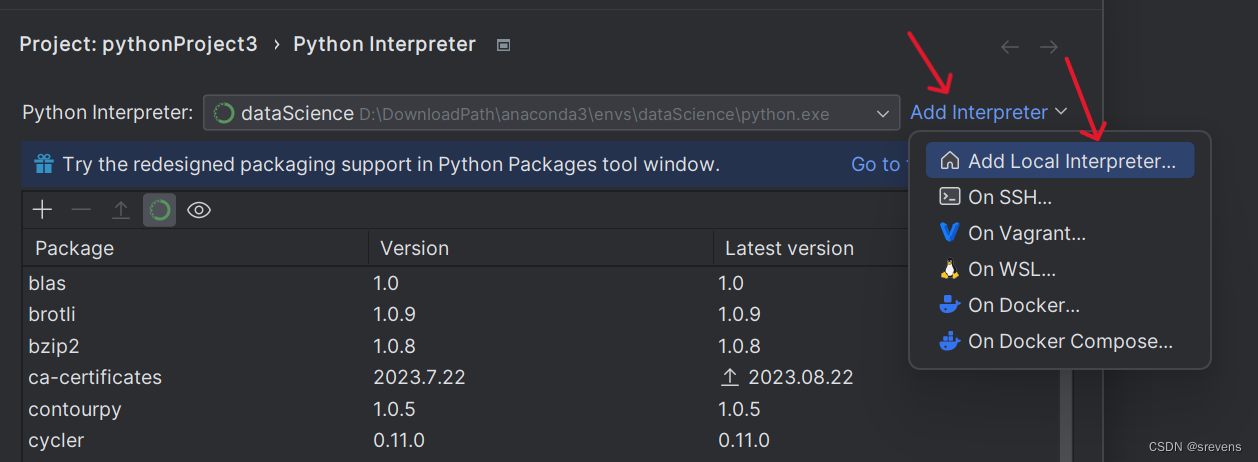Pick the On WSL menu entry

pyautogui.click(x=1011, y=269)
